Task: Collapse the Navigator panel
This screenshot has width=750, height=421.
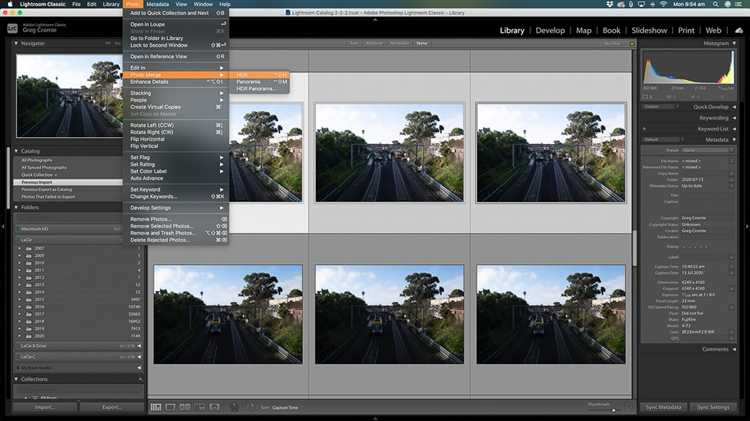Action: click(x=16, y=44)
